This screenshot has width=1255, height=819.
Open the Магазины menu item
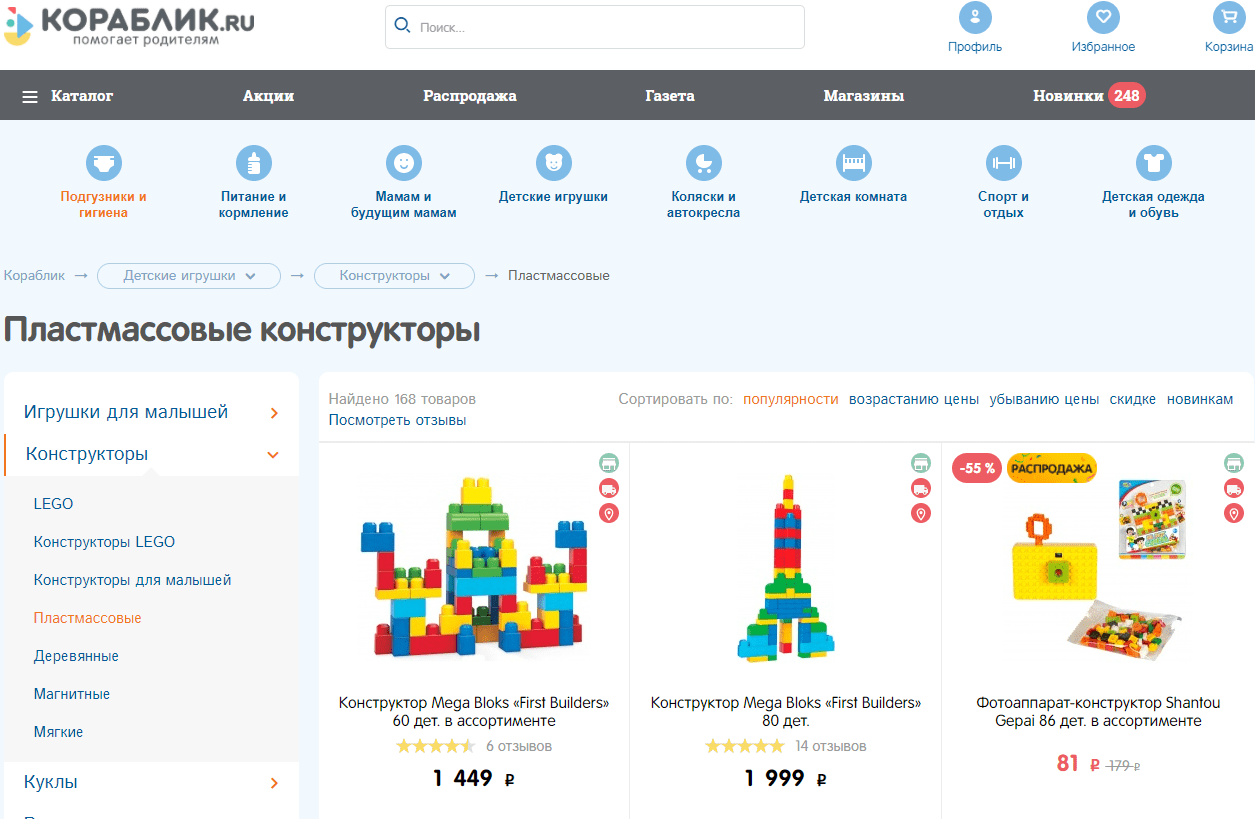tap(864, 96)
